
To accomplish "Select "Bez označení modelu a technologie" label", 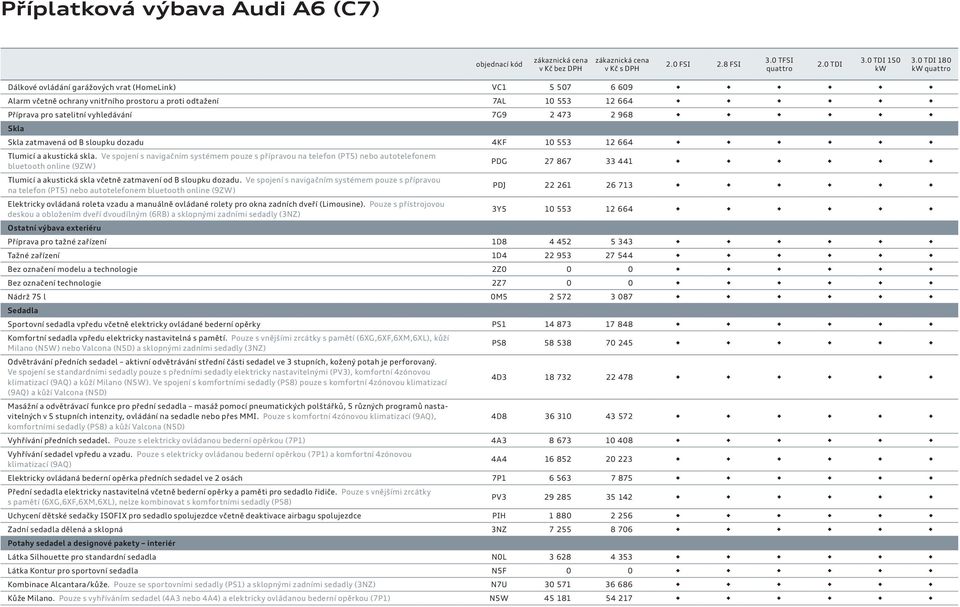I will [x=72, y=270].
